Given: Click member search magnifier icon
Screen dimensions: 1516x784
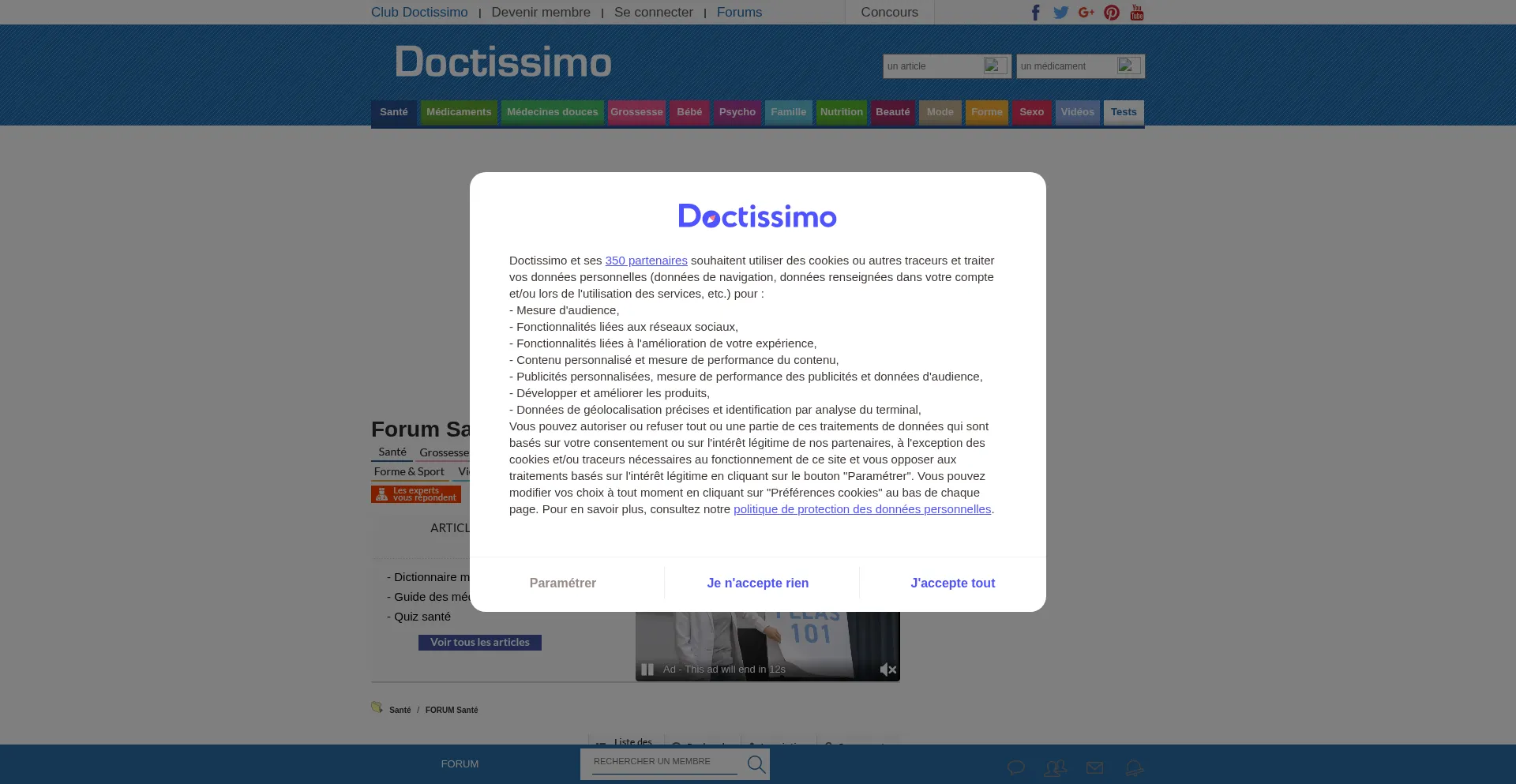Looking at the screenshot, I should point(756,763).
